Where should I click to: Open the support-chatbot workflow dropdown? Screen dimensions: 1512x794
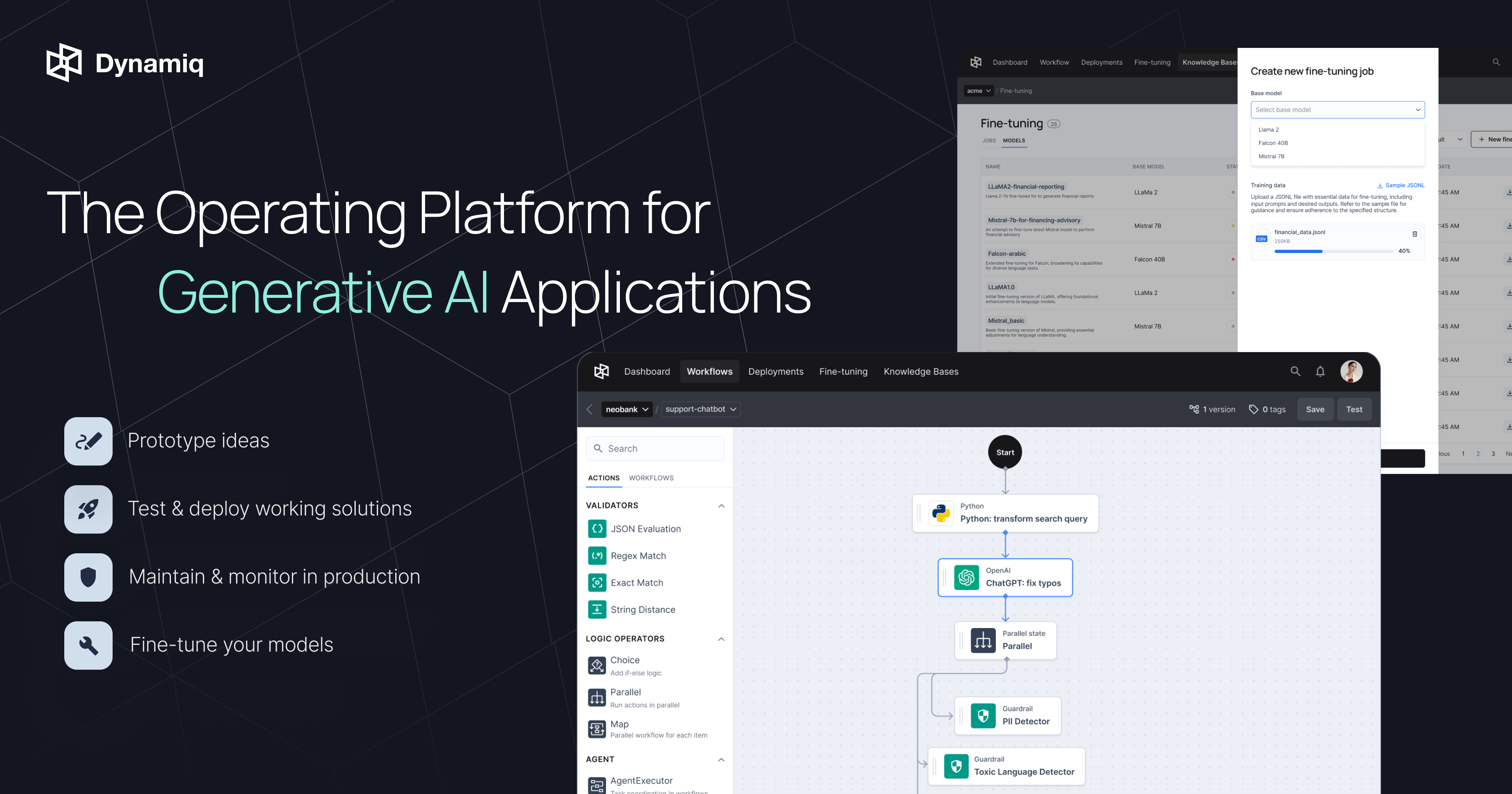coord(700,409)
